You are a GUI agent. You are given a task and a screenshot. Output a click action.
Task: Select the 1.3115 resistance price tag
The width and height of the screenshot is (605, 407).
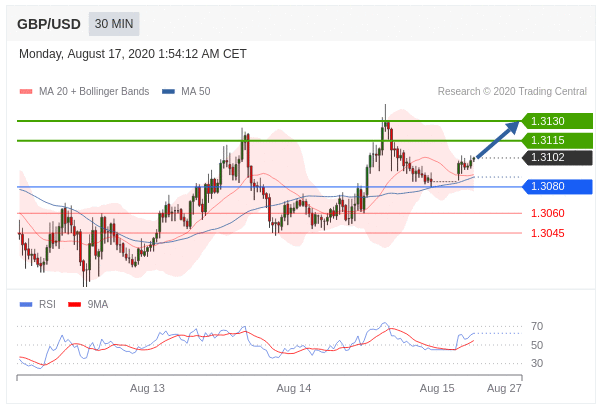(x=557, y=140)
